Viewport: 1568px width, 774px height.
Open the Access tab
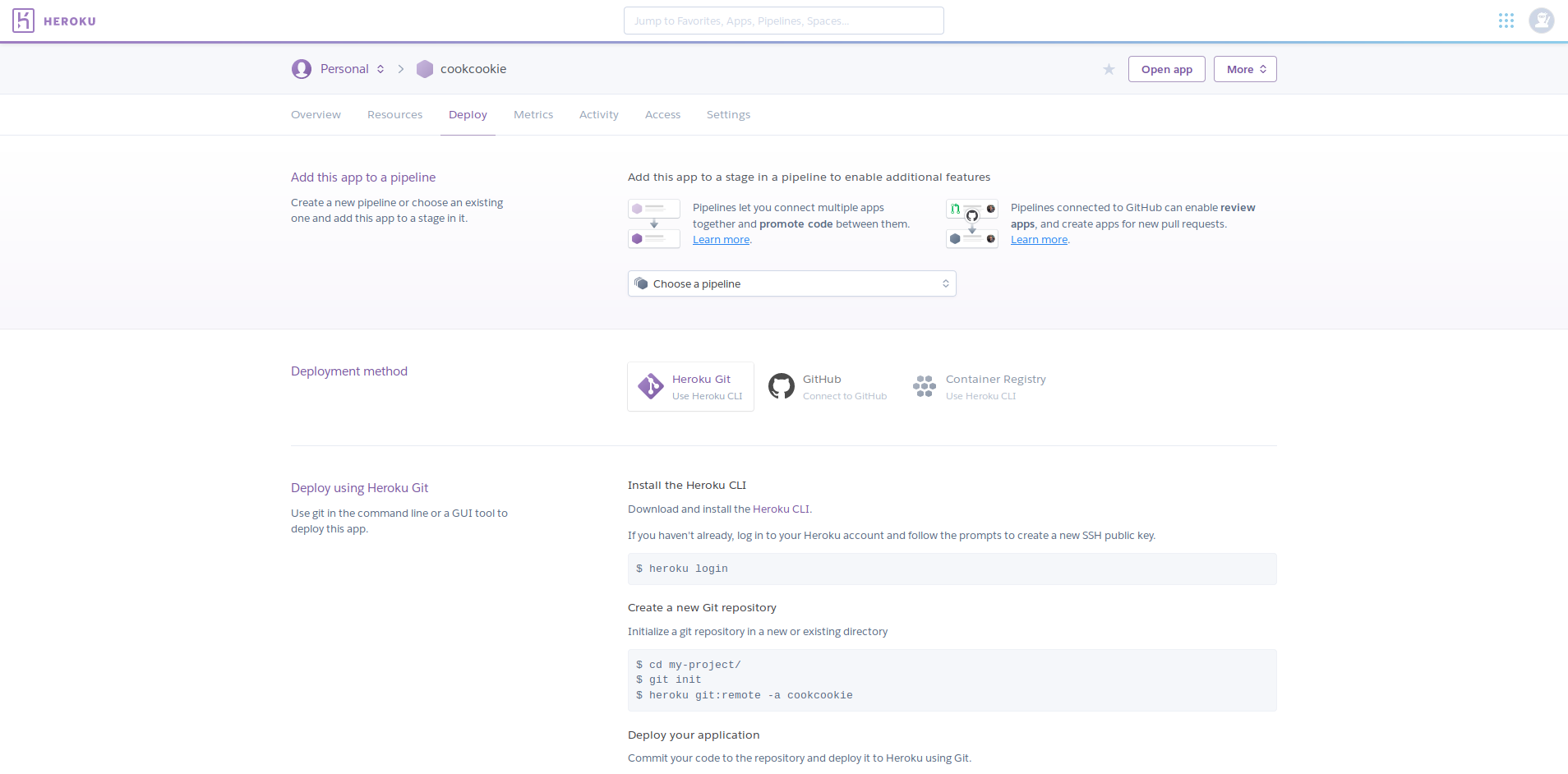[x=662, y=115]
